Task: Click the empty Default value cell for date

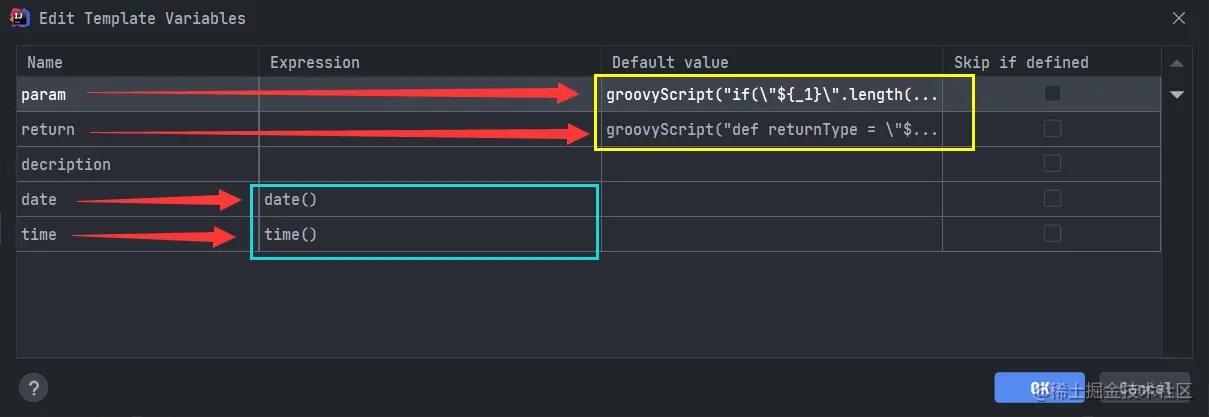Action: [772, 199]
